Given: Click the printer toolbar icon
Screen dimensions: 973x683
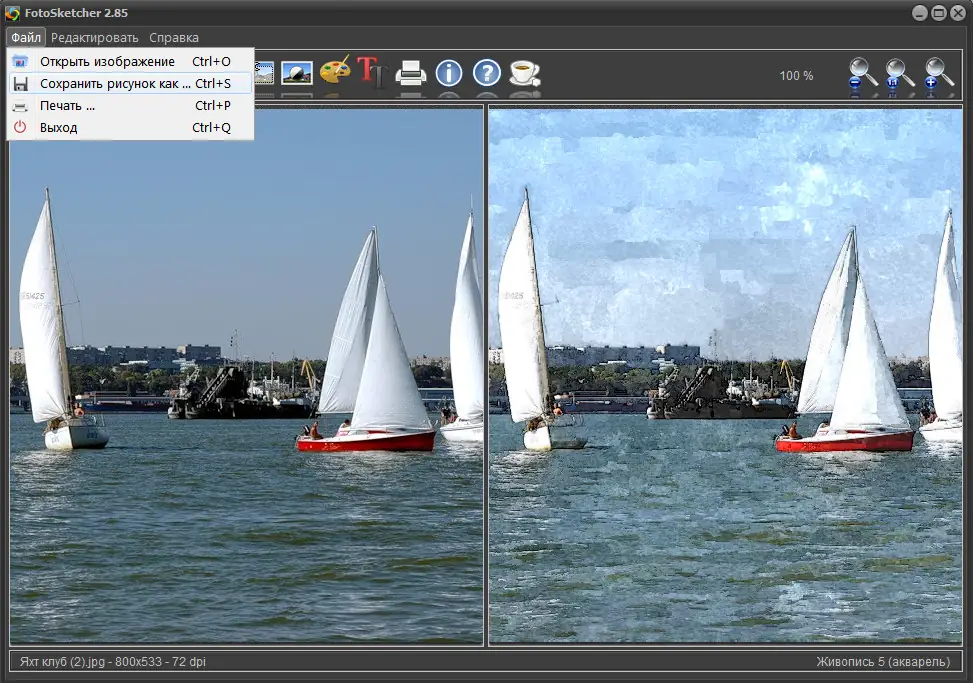Looking at the screenshot, I should (x=411, y=73).
